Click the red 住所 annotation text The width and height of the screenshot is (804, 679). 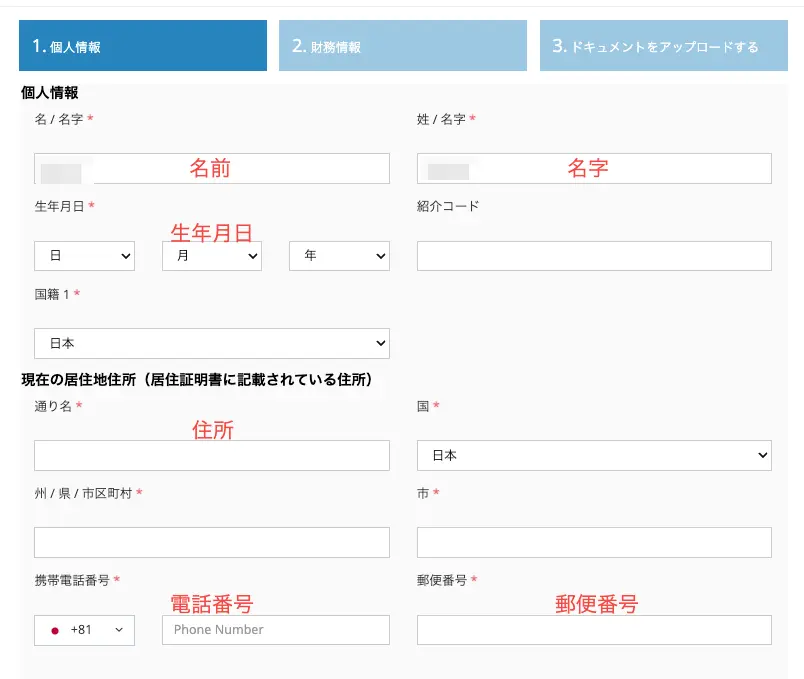pos(211,430)
